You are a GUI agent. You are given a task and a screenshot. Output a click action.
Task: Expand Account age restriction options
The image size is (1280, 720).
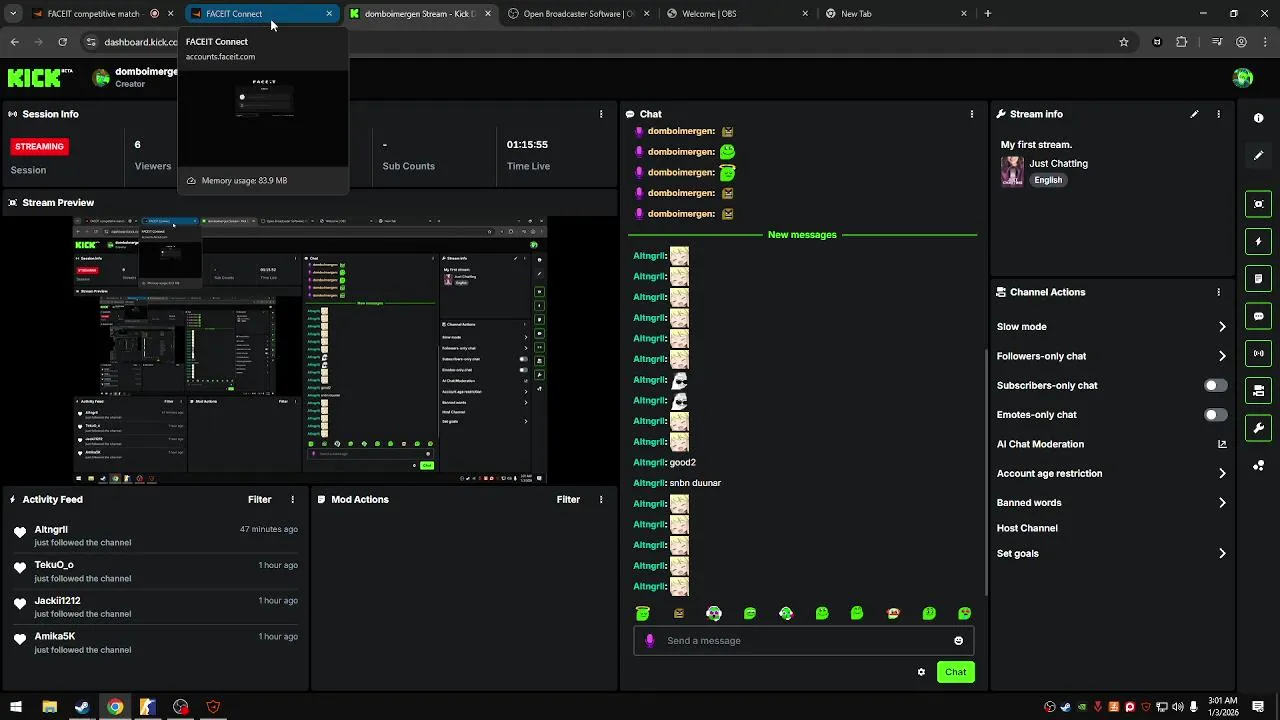pyautogui.click(x=1222, y=473)
